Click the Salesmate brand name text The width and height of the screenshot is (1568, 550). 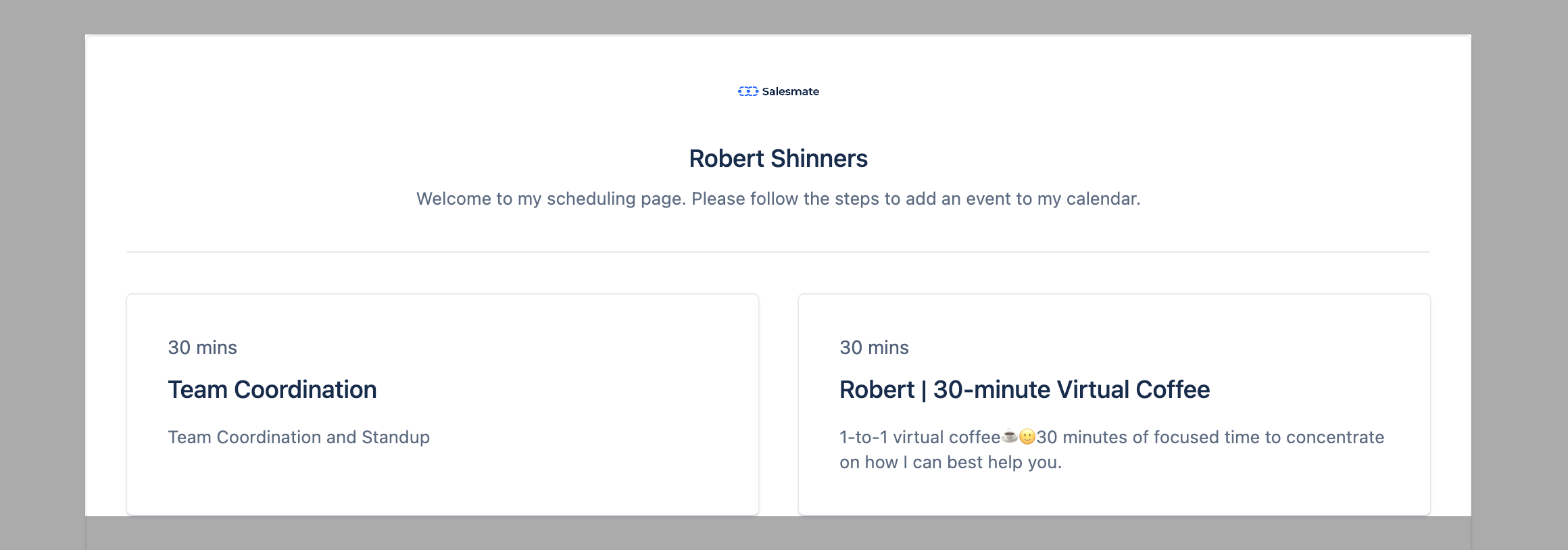790,91
